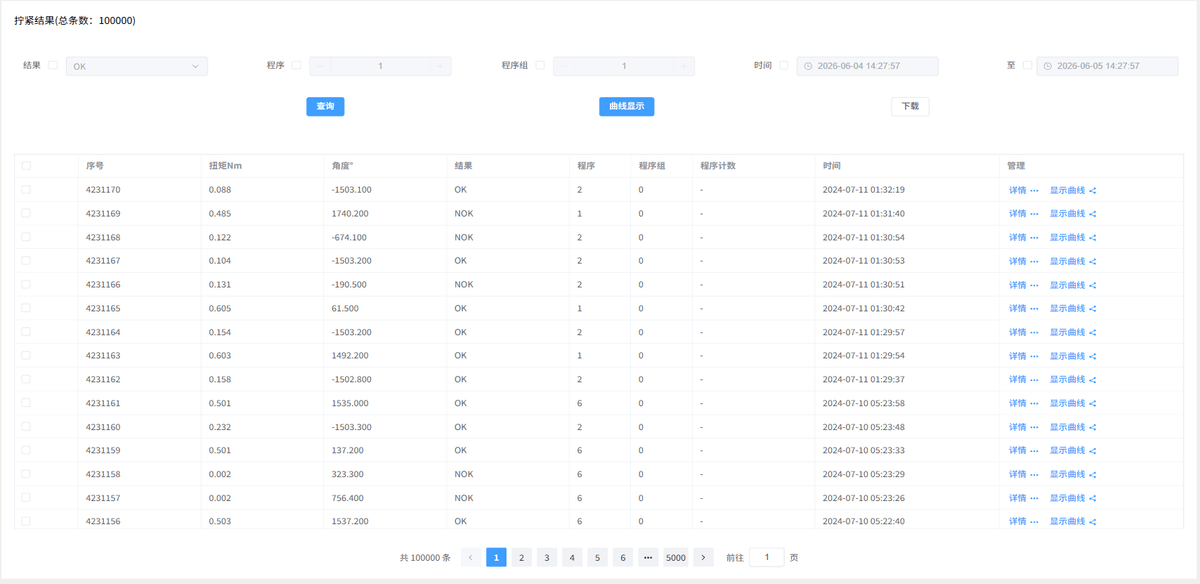The height and width of the screenshot is (584, 1200).
Task: Tick the select-all checkbox in table header
Action: [x=26, y=166]
